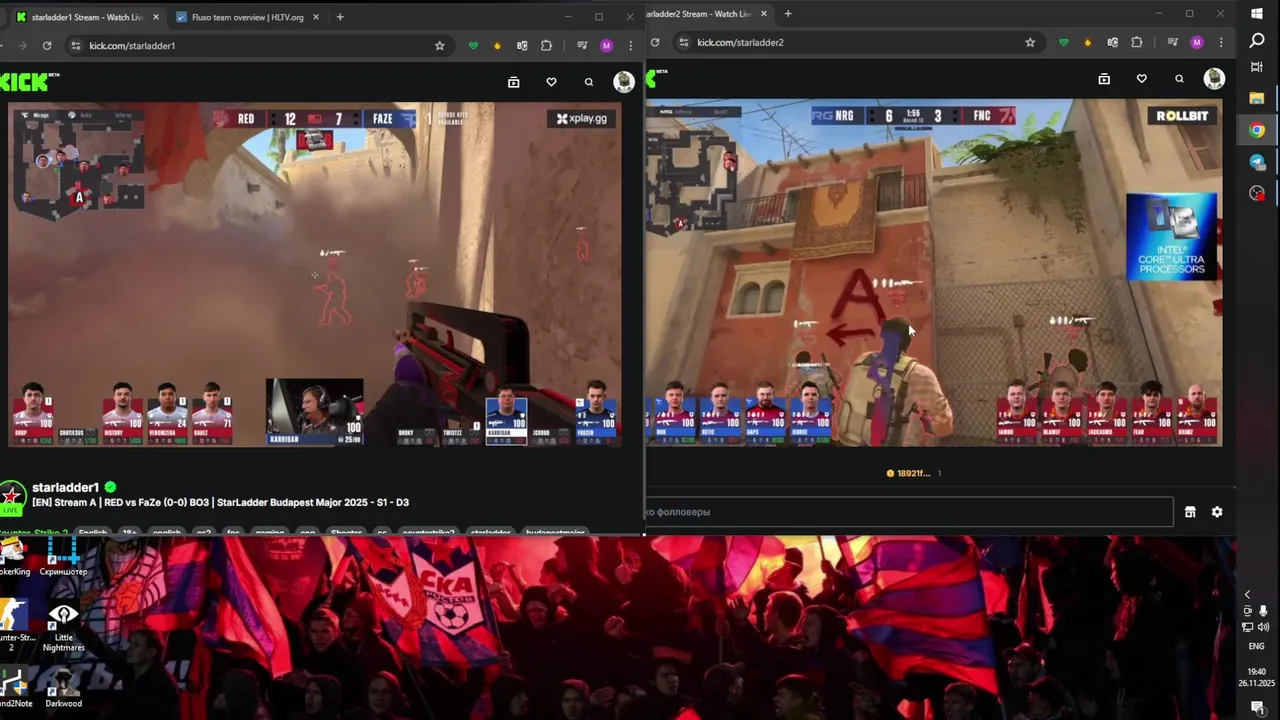Open Chrome profile M in starladder2 window

pyautogui.click(x=1197, y=42)
